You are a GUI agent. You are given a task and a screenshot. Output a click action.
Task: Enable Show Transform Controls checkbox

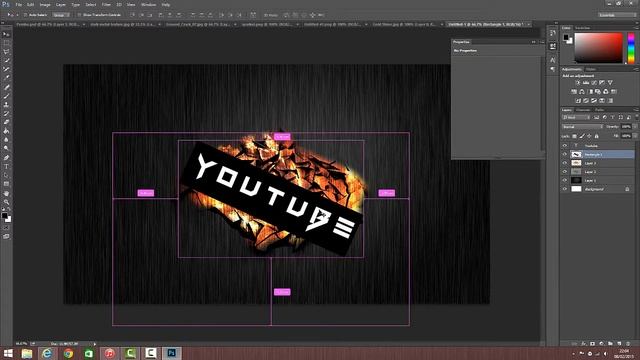(79, 15)
